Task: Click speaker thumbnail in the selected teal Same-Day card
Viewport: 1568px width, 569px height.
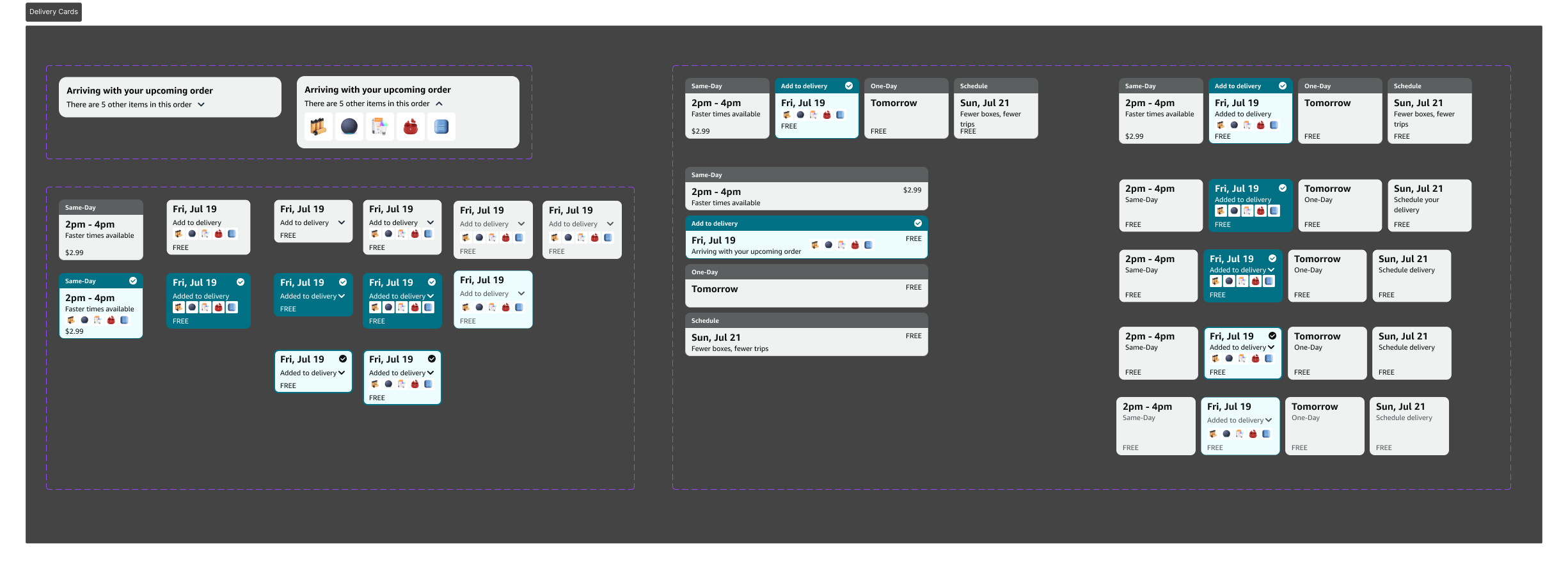Action: (84, 320)
